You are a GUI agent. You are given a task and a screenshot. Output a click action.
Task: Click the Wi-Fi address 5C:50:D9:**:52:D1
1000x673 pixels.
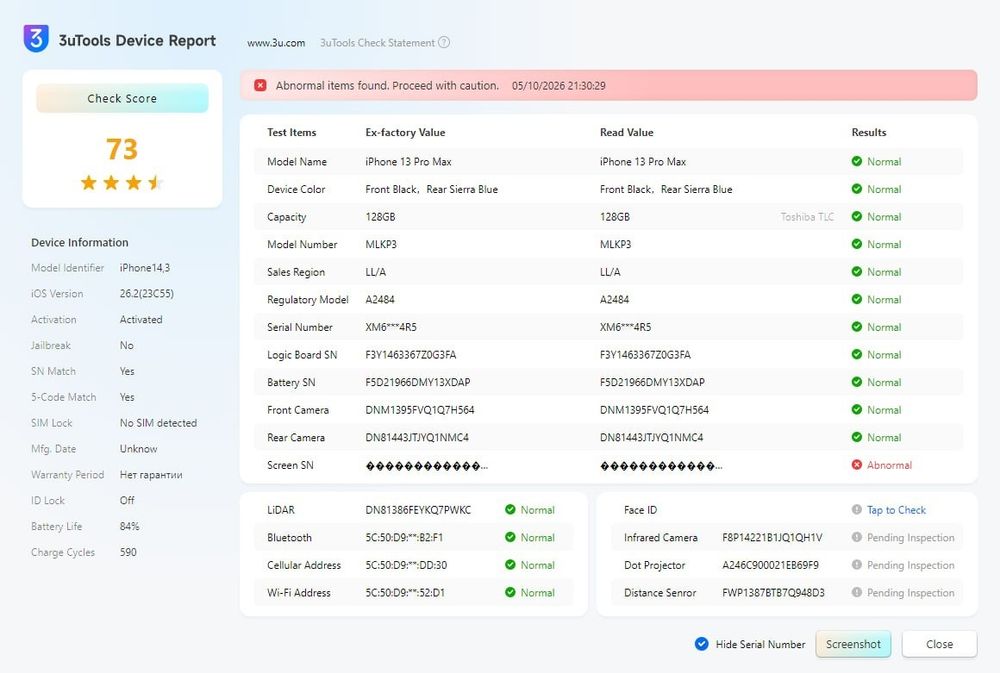click(405, 593)
